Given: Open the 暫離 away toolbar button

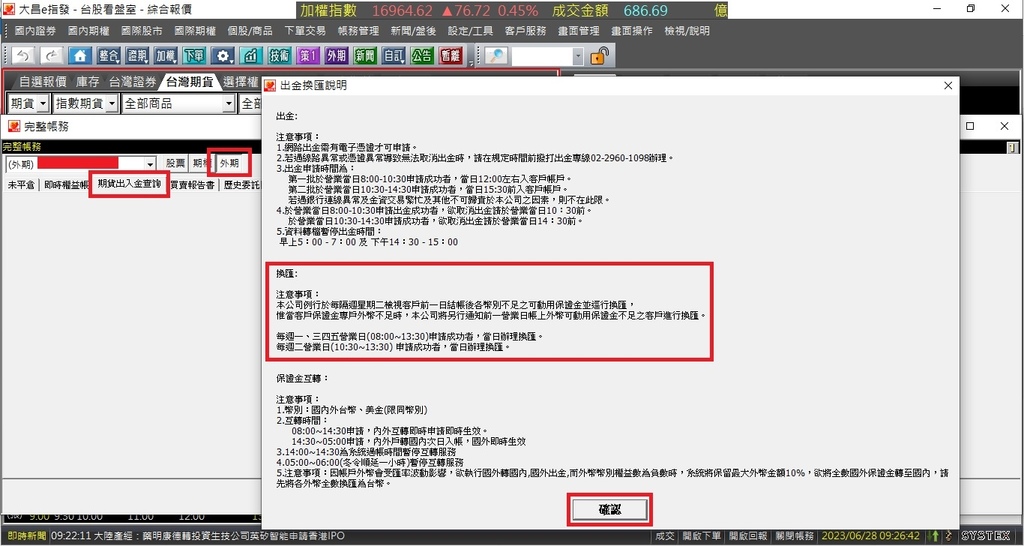Looking at the screenshot, I should coord(451,56).
